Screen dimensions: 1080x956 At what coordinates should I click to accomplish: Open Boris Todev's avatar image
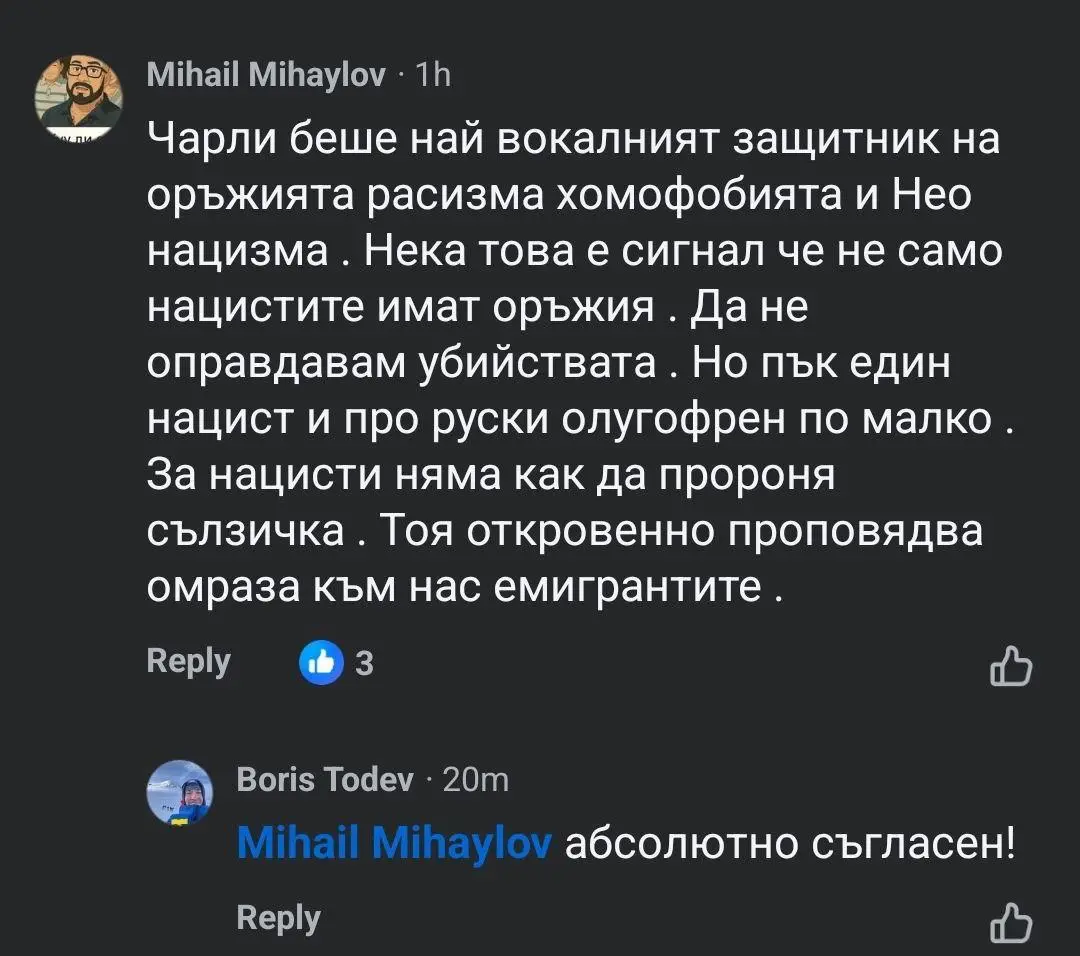click(x=180, y=790)
